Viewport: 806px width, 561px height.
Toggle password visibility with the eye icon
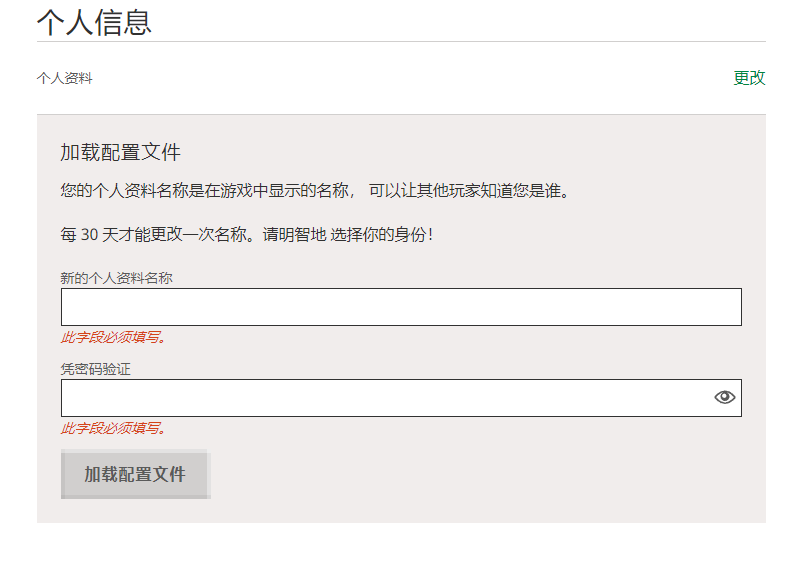coord(724,398)
